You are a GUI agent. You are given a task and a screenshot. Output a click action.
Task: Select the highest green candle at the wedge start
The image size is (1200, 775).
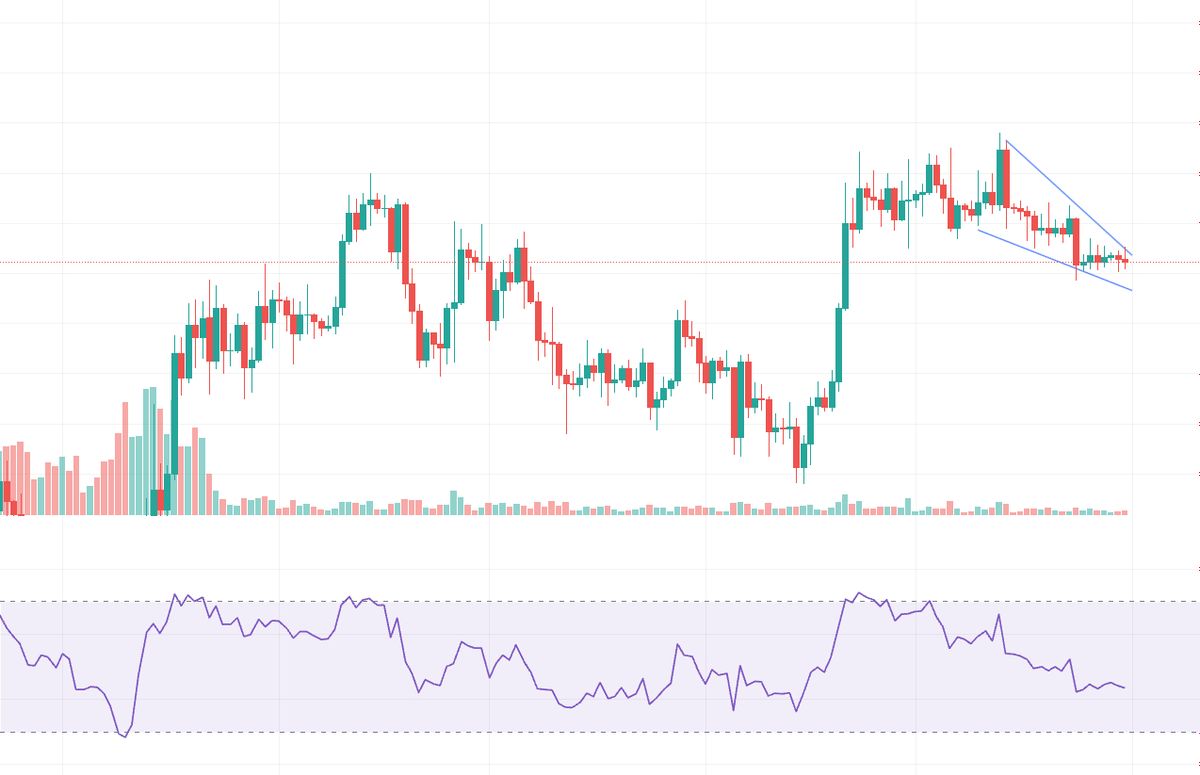1000,175
